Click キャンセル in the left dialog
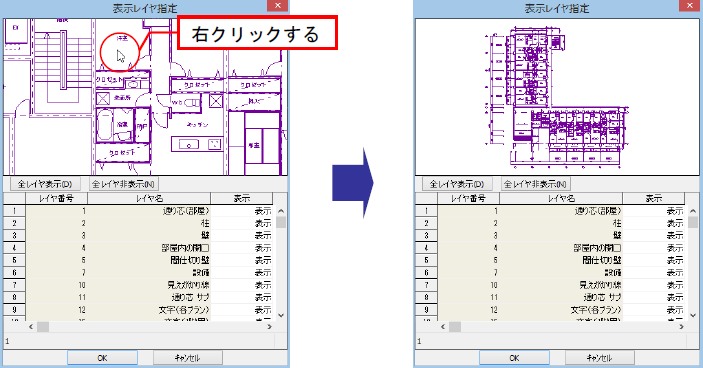This screenshot has height=368, width=703. click(187, 358)
